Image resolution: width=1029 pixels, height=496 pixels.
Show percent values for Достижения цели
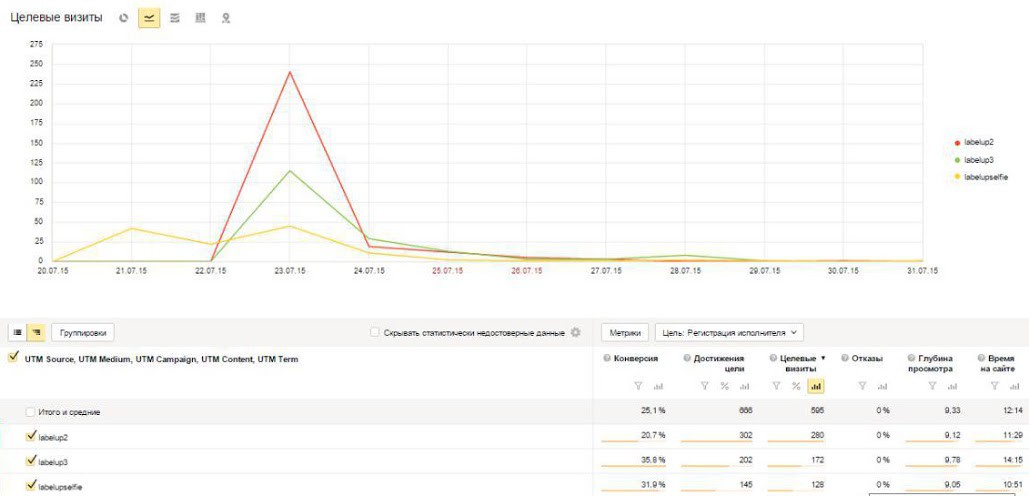(x=724, y=386)
